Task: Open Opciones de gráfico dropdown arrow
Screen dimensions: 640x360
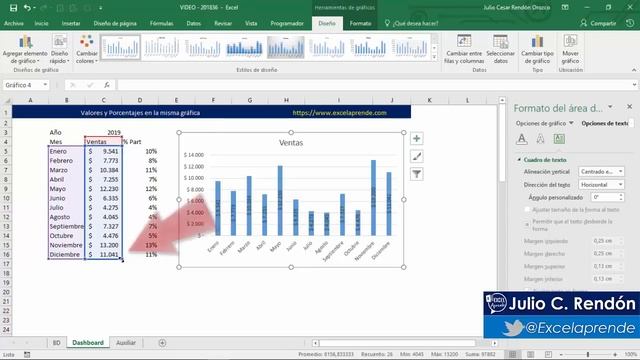Action: 571,123
